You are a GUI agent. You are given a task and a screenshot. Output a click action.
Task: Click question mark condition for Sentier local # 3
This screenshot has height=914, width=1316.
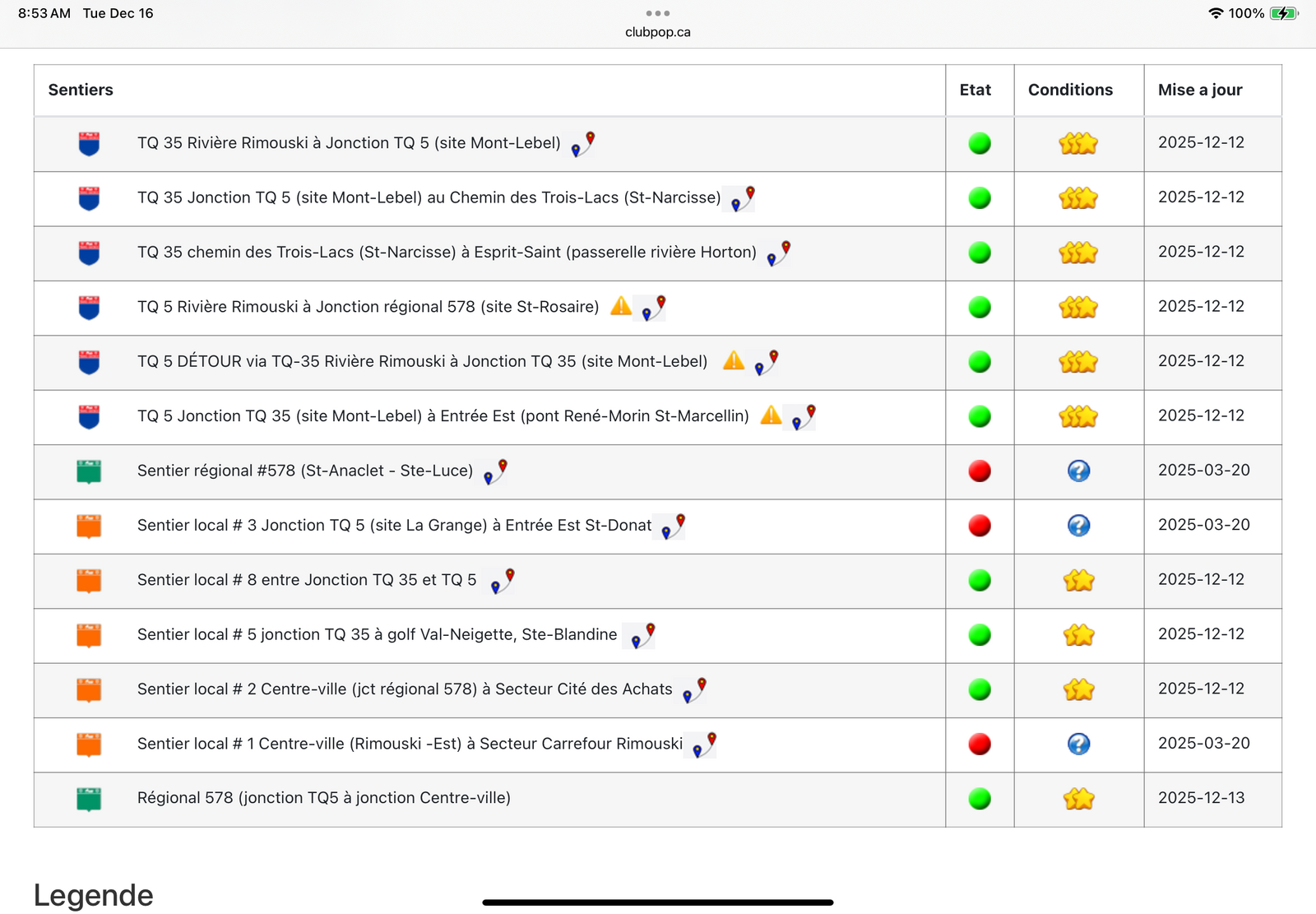coord(1078,526)
